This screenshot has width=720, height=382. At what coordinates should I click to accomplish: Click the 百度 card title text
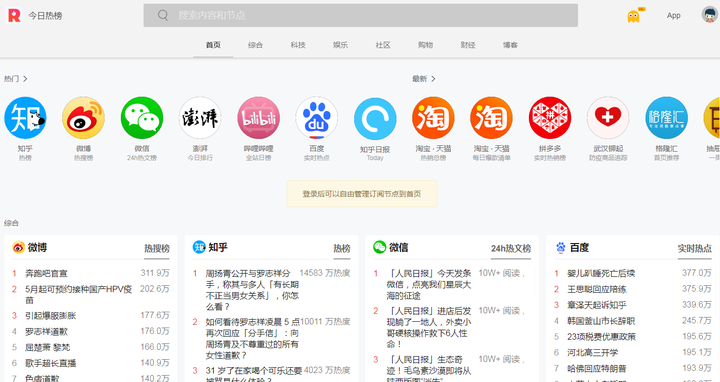point(579,247)
